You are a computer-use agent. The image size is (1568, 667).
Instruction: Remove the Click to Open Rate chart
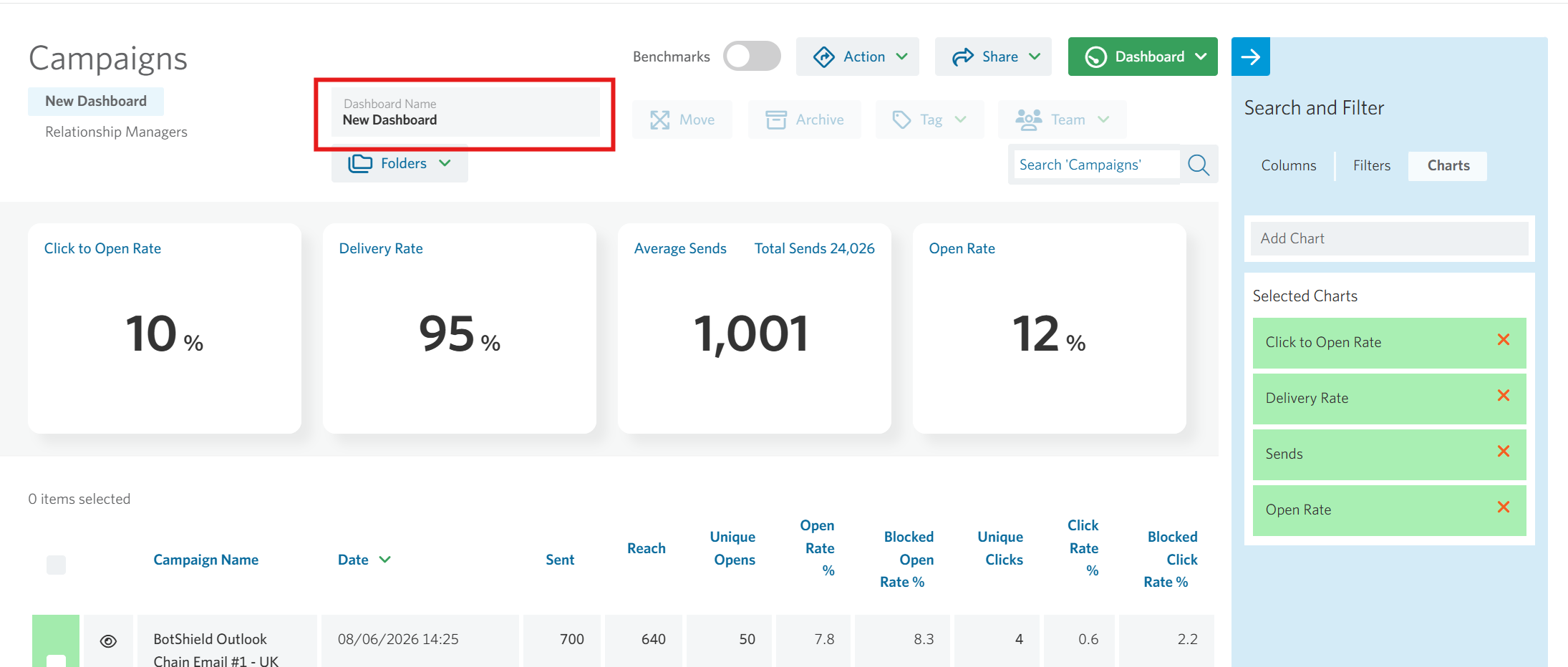click(1504, 340)
